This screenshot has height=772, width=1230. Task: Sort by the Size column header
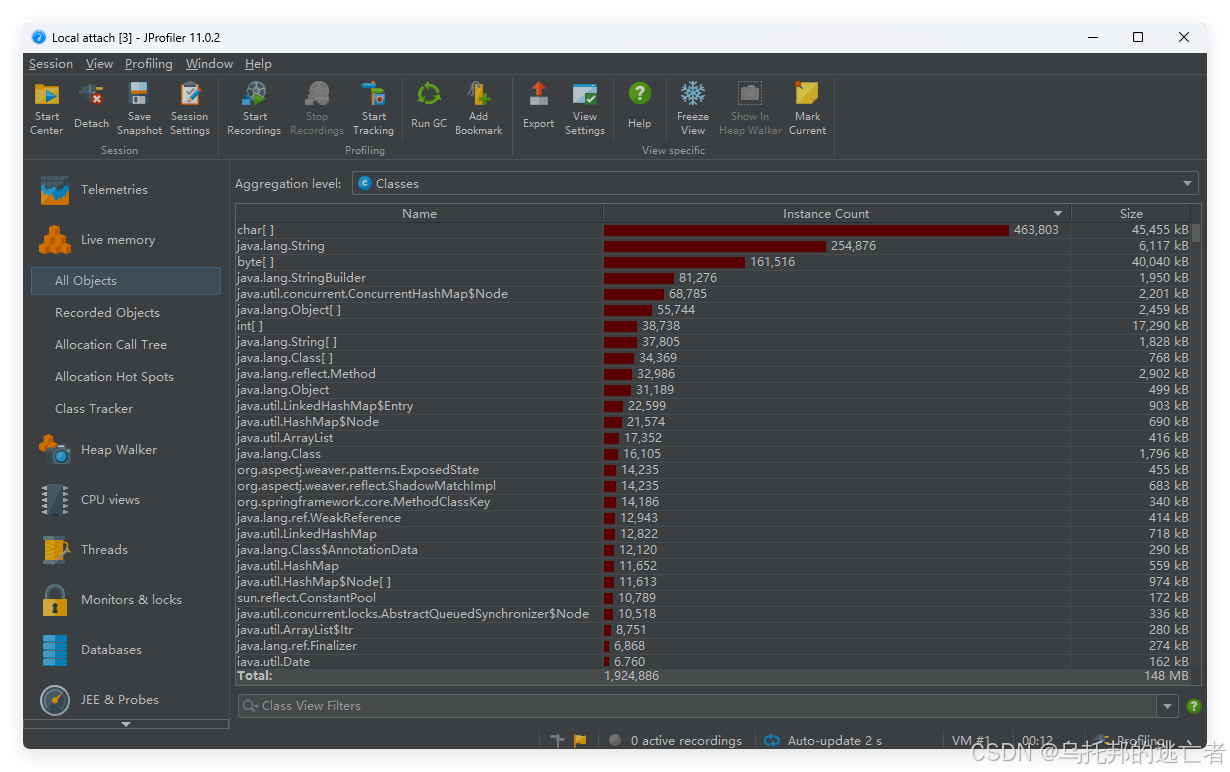coord(1131,214)
